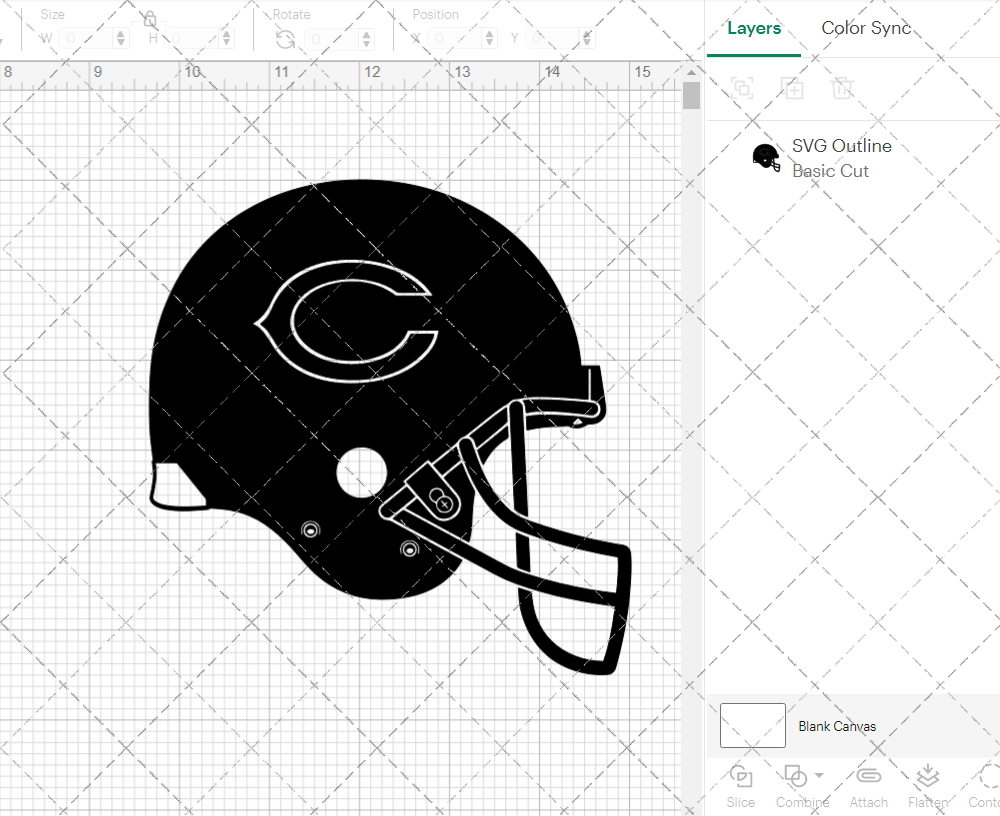Click the Contour tool icon

click(x=985, y=776)
